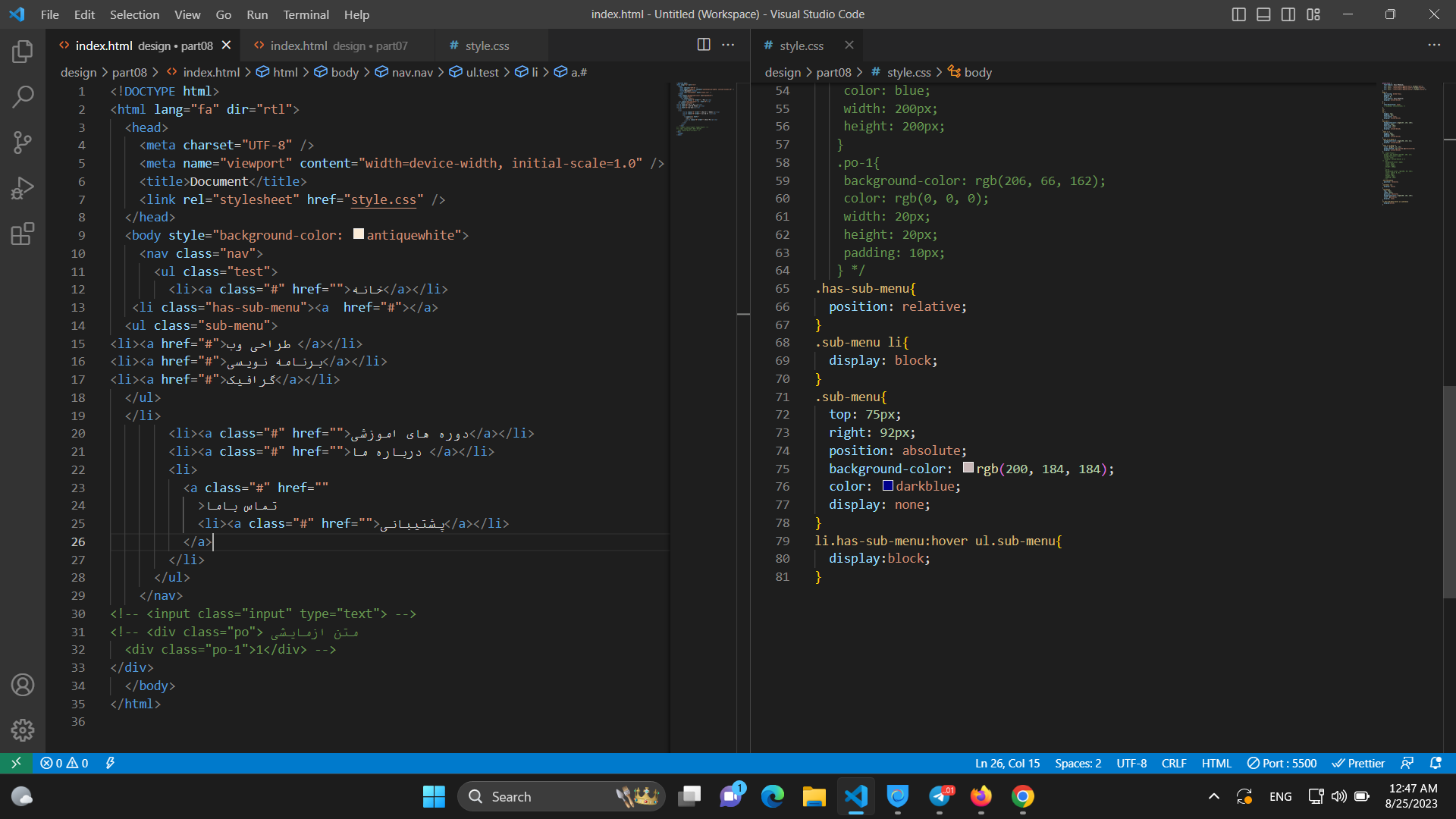This screenshot has height=819, width=1456.
Task: Open Telegram from taskbar
Action: coord(940,796)
